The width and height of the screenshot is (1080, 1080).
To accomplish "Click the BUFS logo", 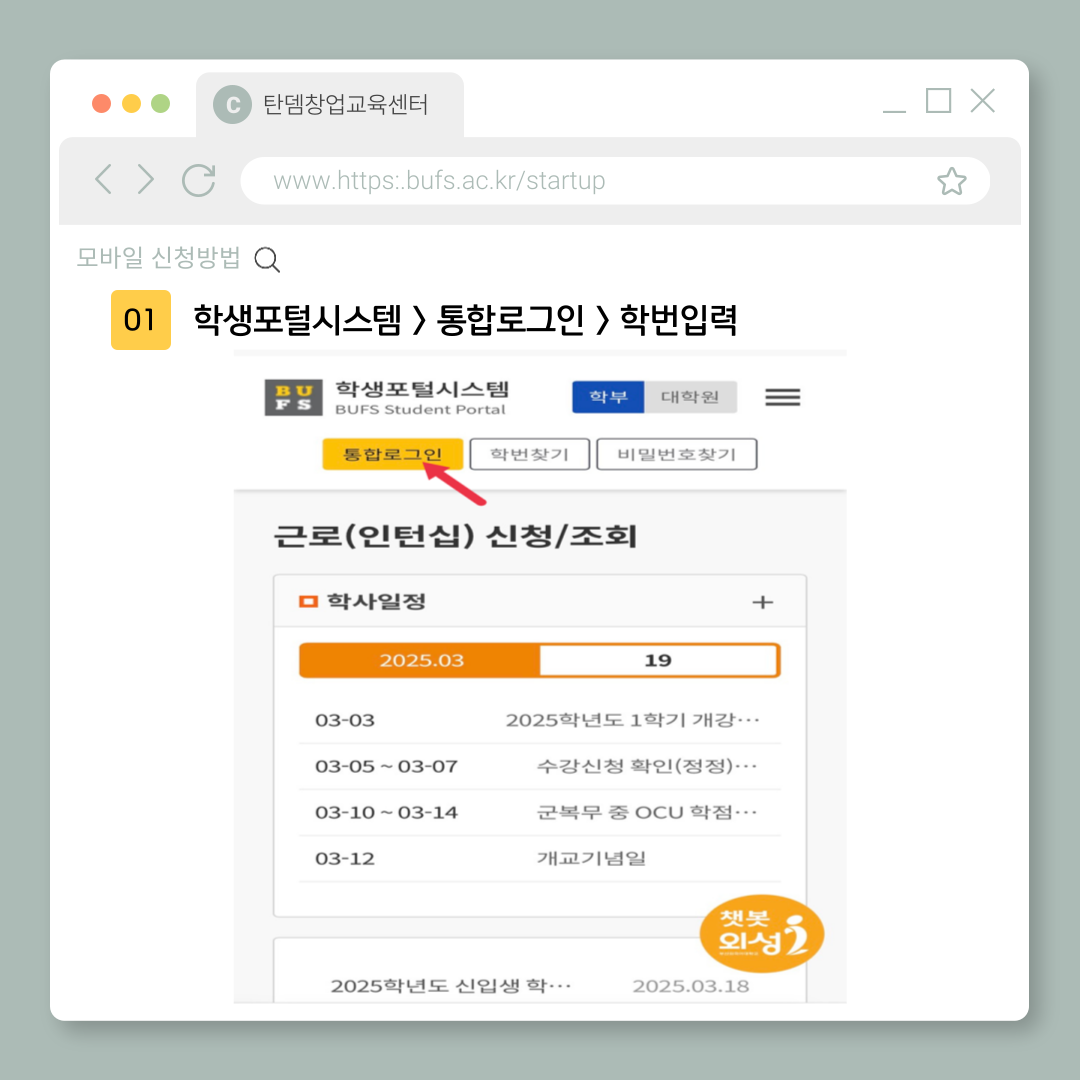I will (293, 397).
